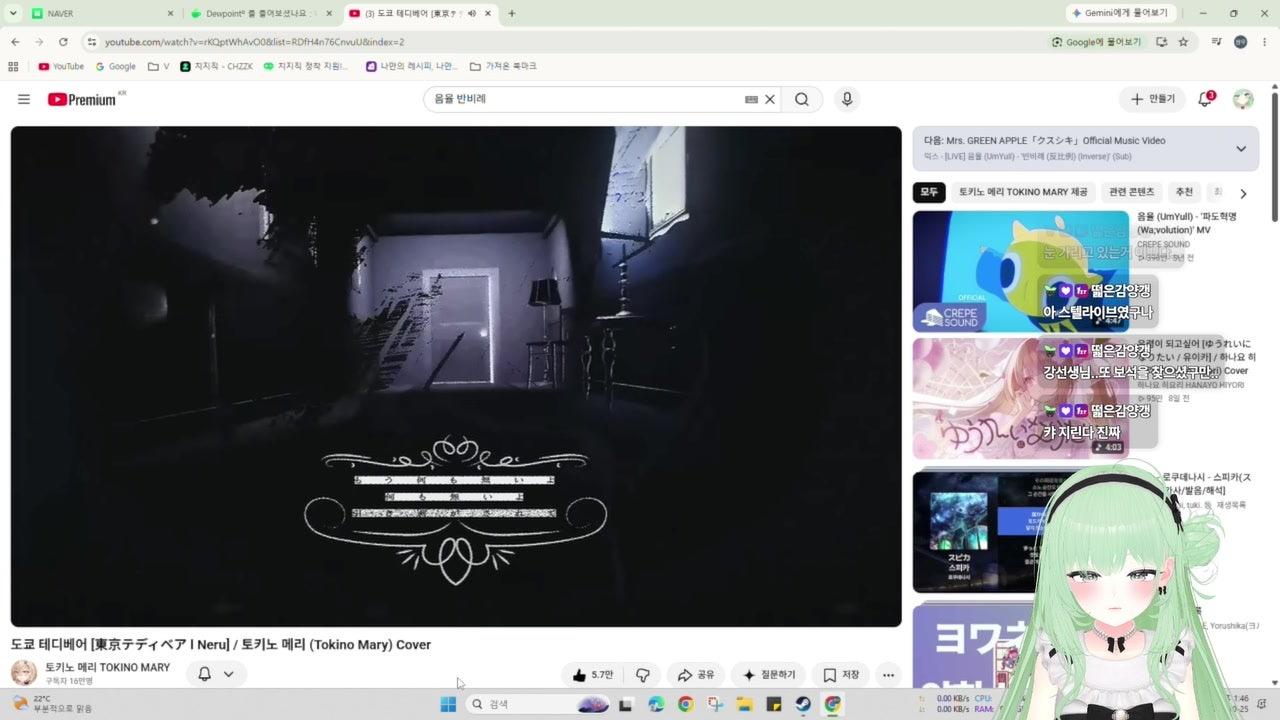This screenshot has width=1280, height=720.
Task: Open 토키노 메리 TOKINO MARY channel name link
Action: pos(107,667)
